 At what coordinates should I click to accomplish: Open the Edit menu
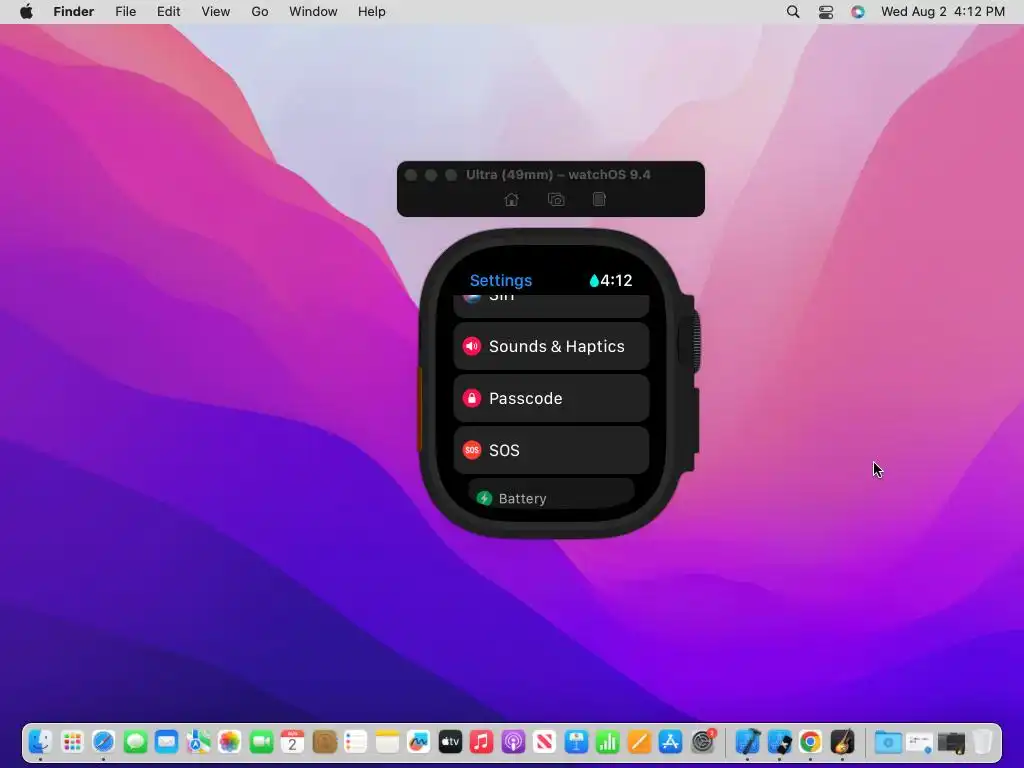(x=168, y=12)
